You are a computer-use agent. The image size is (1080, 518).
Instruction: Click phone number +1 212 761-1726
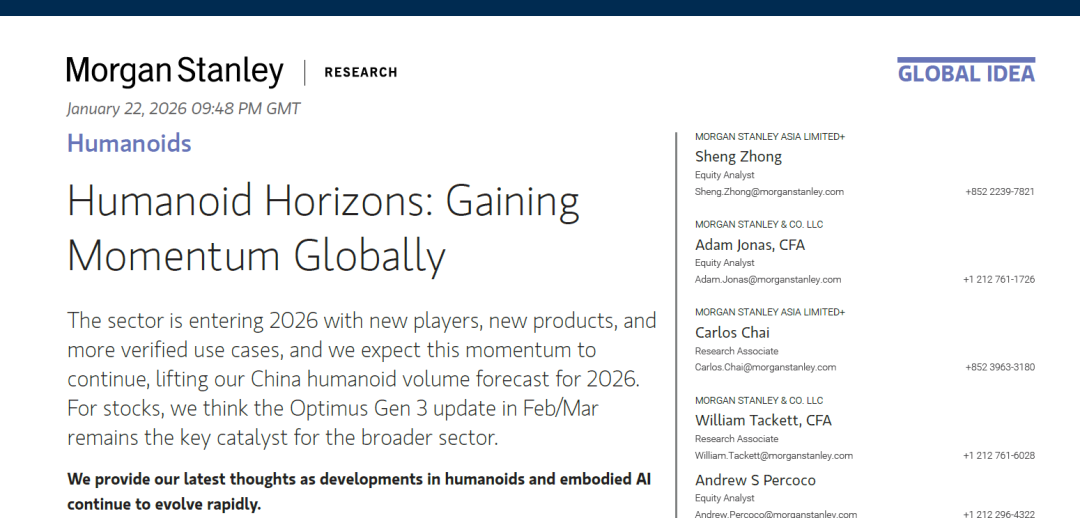pos(999,280)
